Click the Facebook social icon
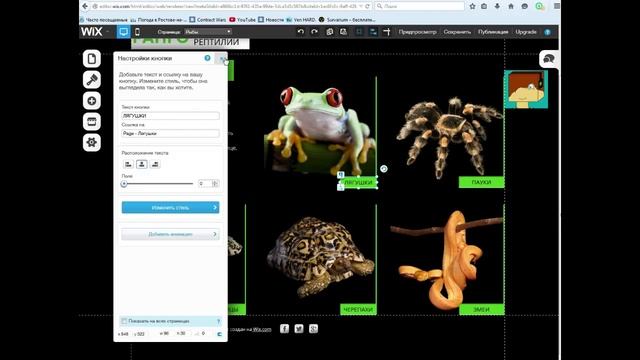 (284, 329)
